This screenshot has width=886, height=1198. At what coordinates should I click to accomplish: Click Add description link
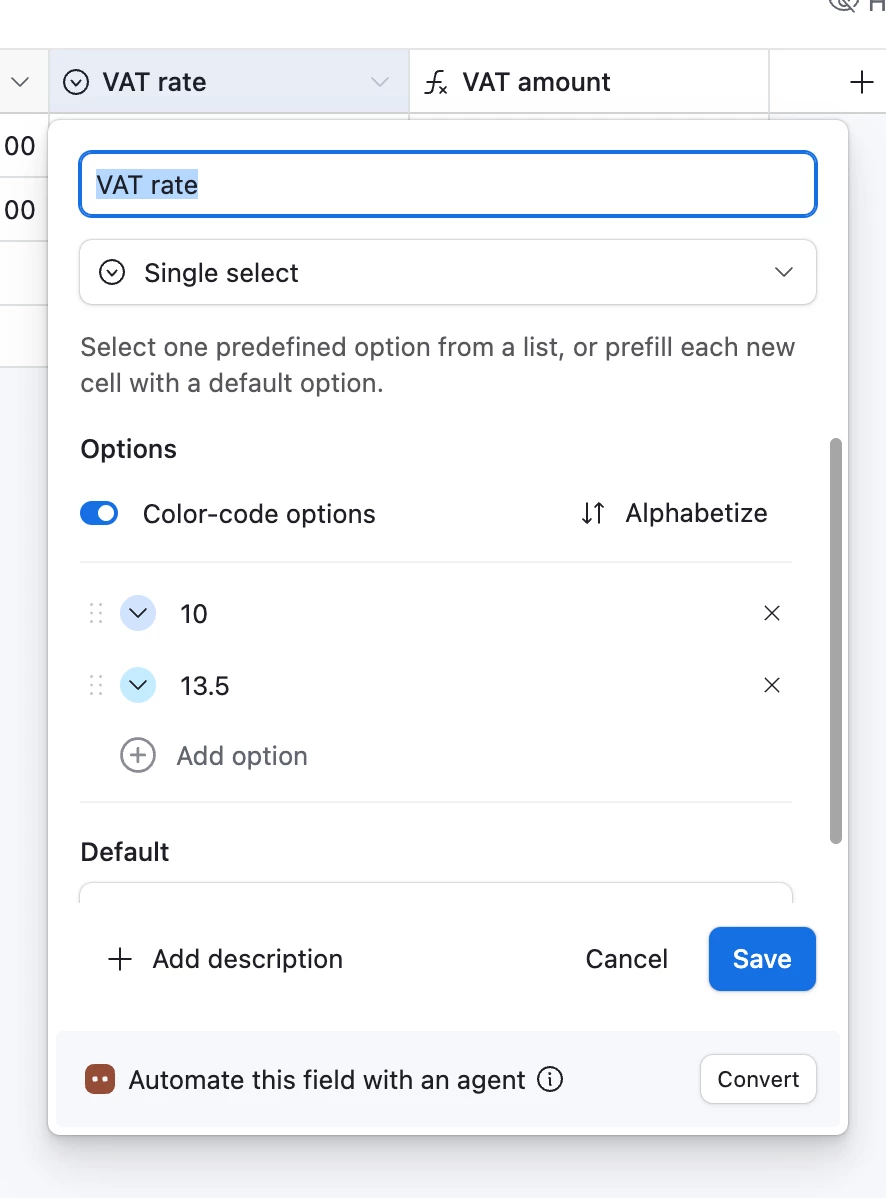coord(226,959)
